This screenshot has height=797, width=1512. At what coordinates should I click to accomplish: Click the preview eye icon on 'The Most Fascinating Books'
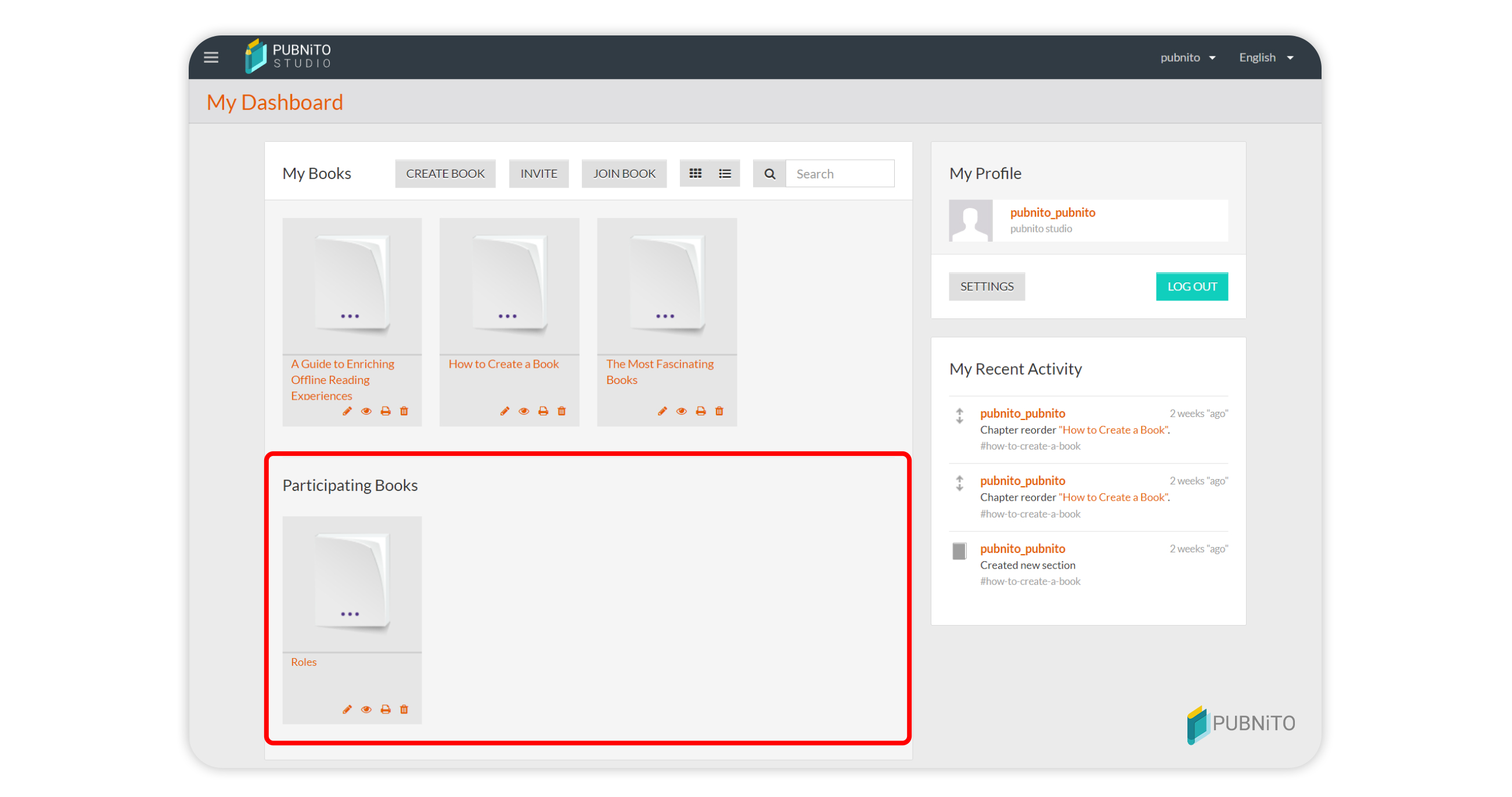click(x=682, y=410)
